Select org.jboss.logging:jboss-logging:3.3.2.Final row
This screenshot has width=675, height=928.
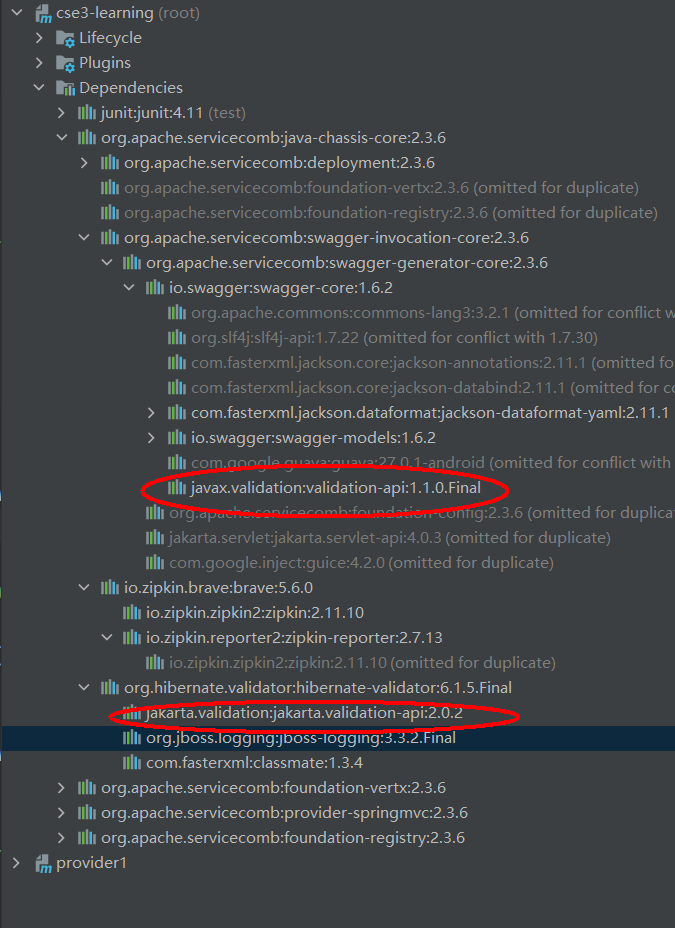click(337, 737)
